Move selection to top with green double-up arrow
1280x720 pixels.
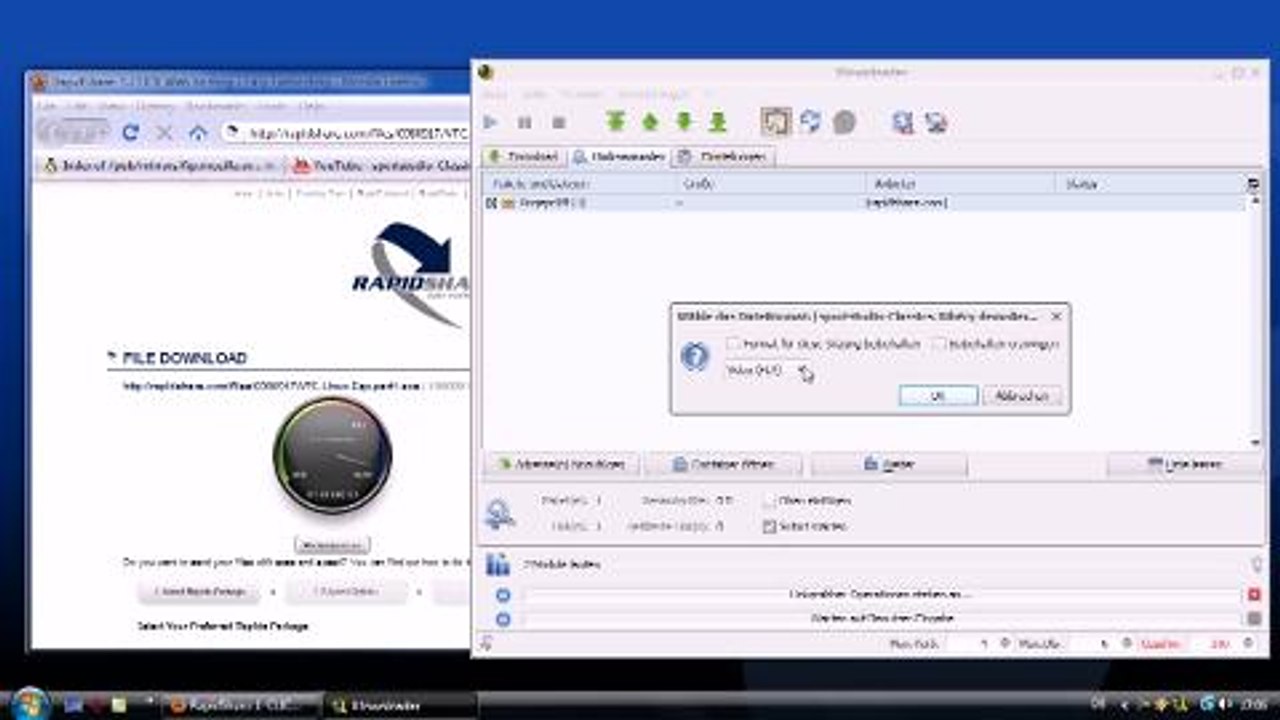click(616, 122)
